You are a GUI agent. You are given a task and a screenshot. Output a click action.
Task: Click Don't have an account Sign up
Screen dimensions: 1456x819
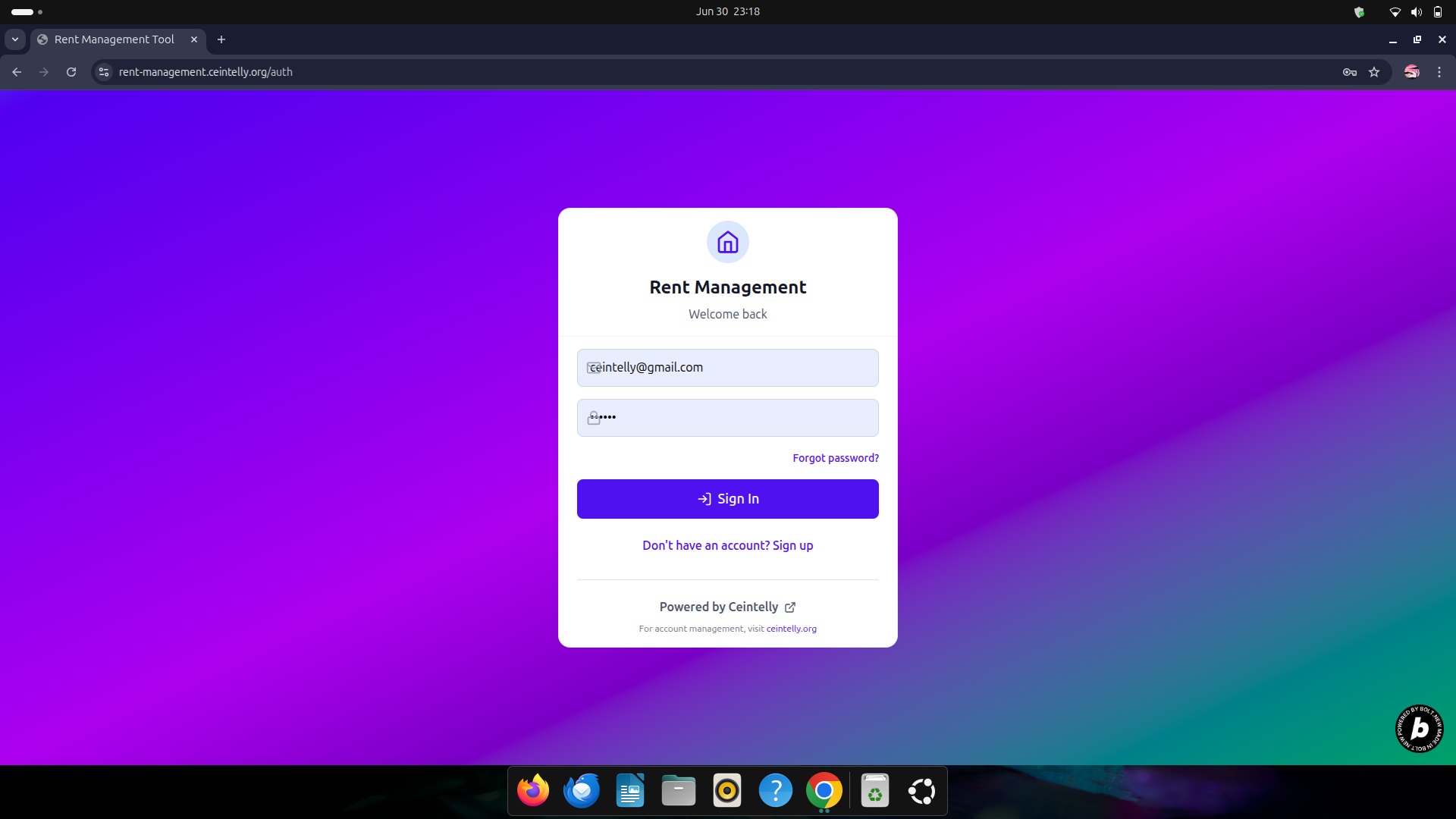click(x=727, y=545)
